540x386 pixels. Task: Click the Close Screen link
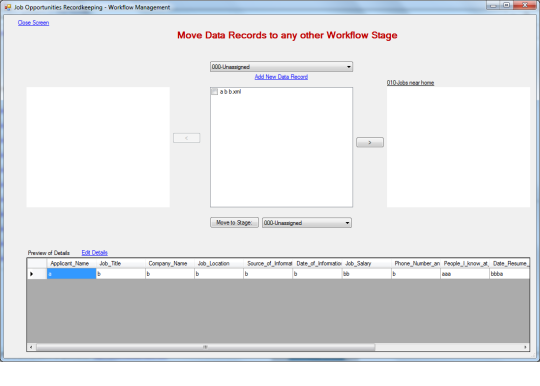point(33,23)
